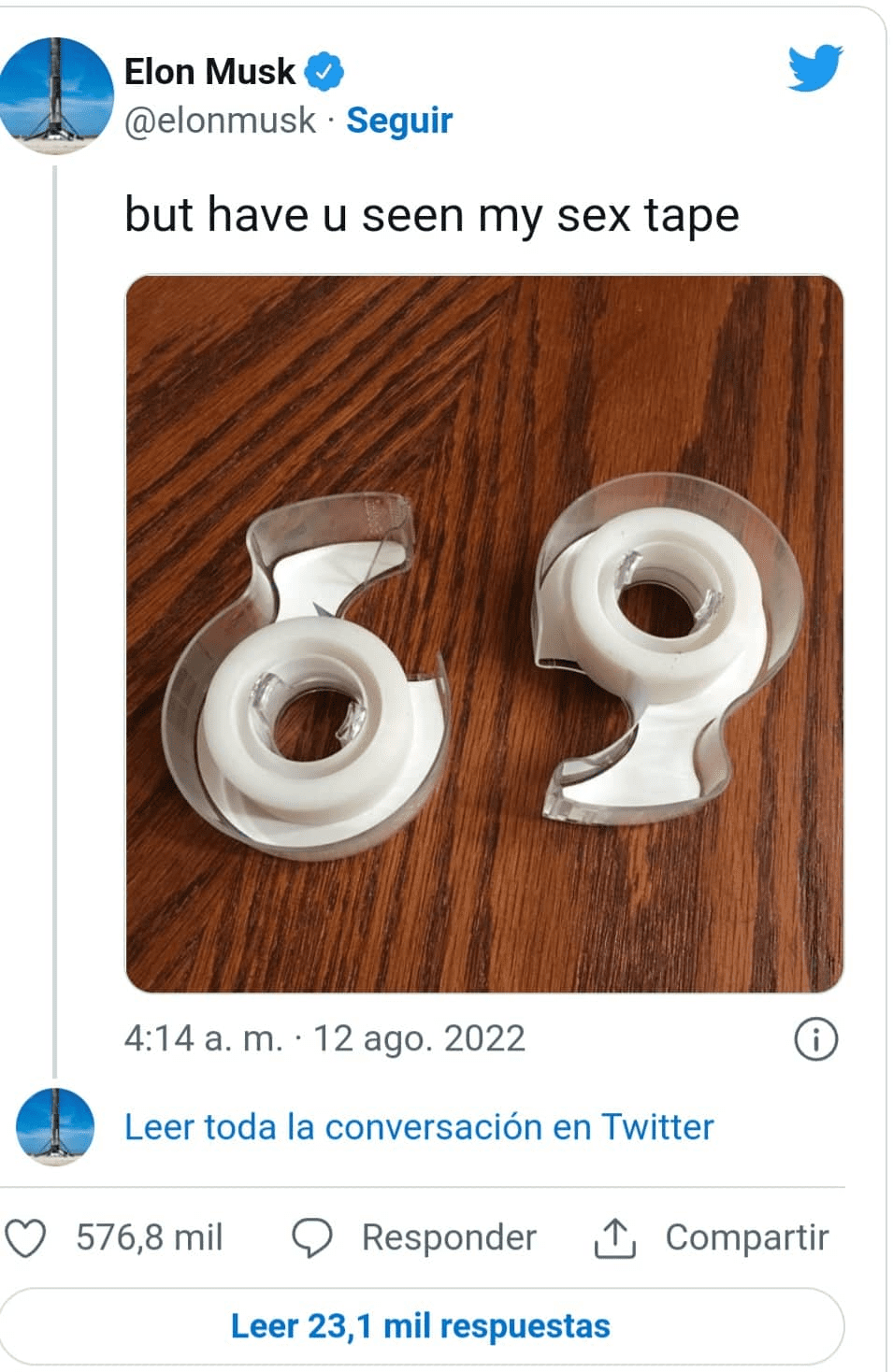The height and width of the screenshot is (1372, 893).
Task: Click the right tape dispenser in photo
Action: (664, 636)
